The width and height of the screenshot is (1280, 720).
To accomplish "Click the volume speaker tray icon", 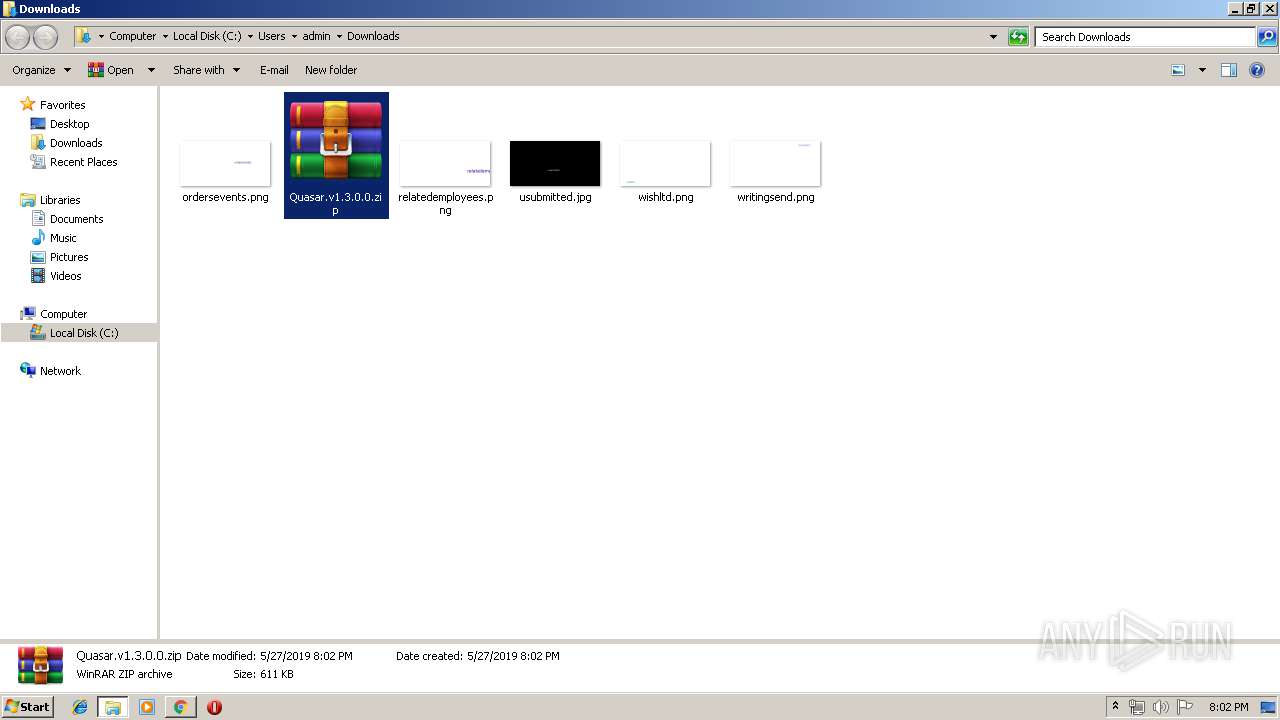I will 1160,707.
